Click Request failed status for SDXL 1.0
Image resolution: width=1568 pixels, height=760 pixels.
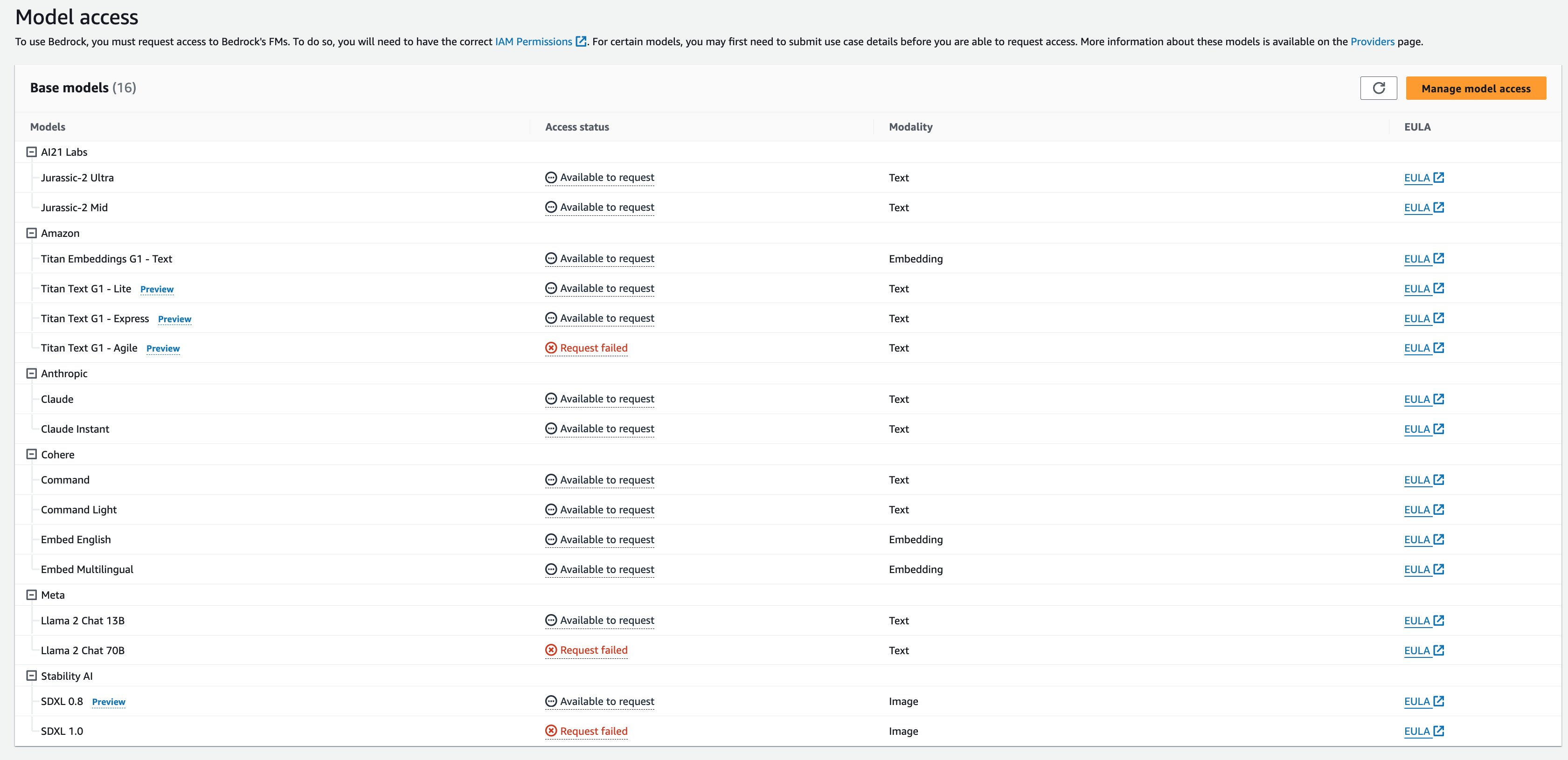(586, 732)
